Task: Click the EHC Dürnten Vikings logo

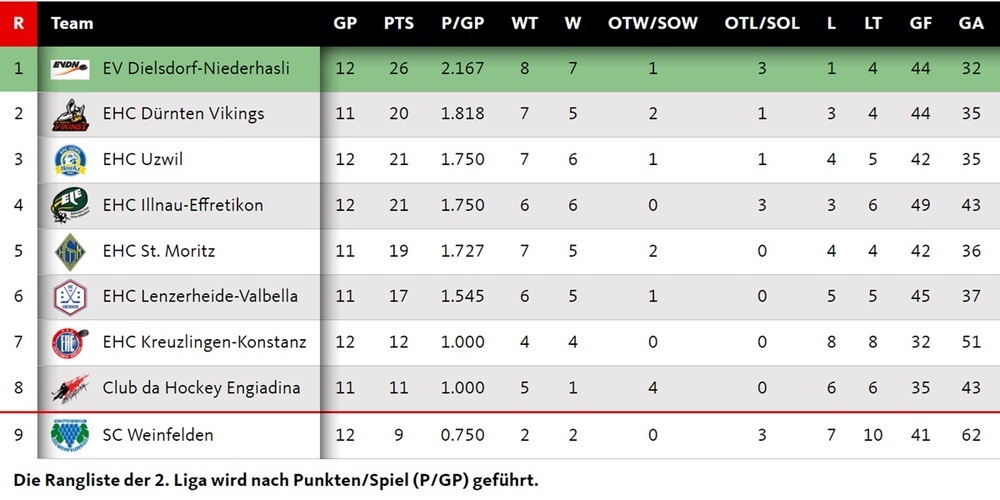Action: pos(71,115)
